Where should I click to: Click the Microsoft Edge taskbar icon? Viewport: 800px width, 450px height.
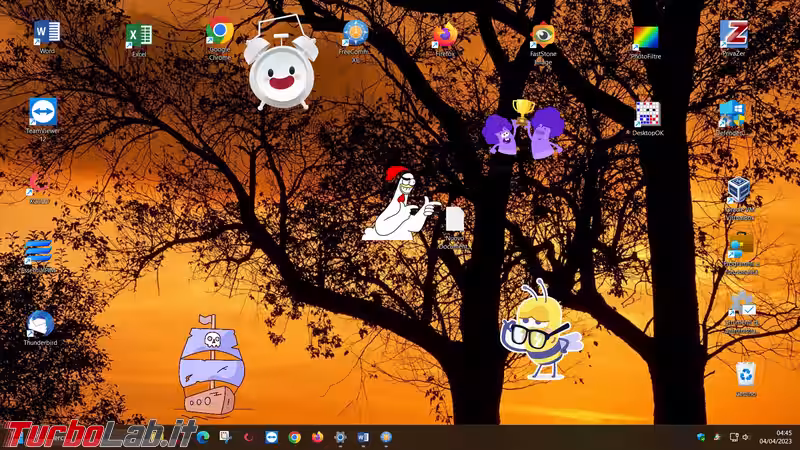(203, 437)
